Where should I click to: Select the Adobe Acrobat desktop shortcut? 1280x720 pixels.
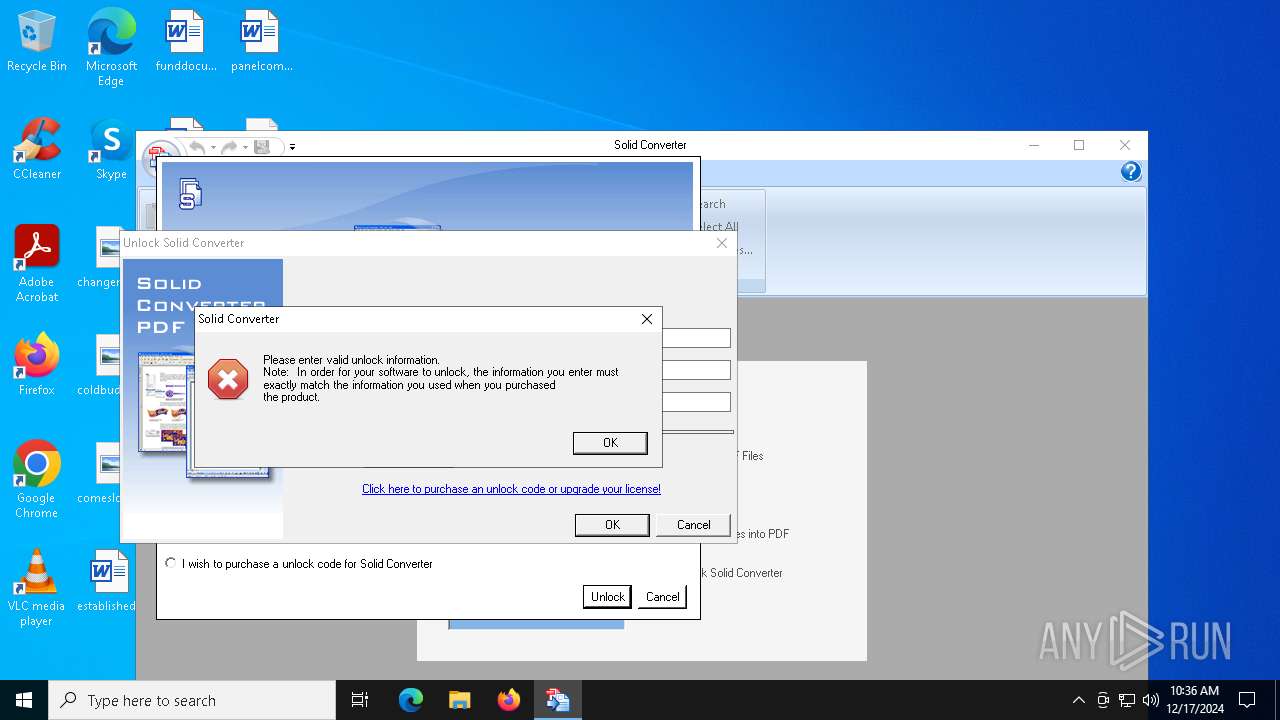click(x=37, y=264)
